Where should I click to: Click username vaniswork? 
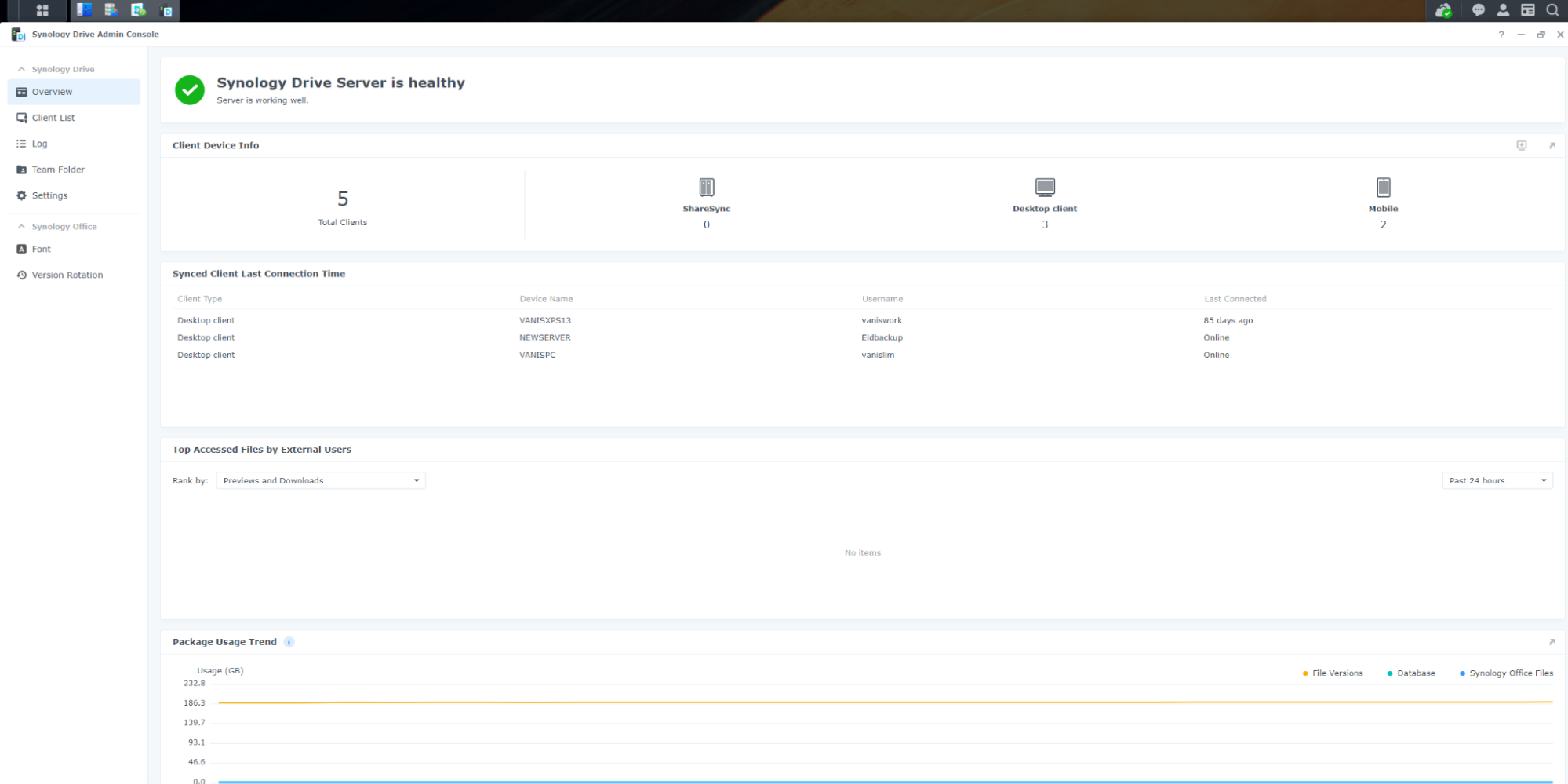tap(882, 320)
